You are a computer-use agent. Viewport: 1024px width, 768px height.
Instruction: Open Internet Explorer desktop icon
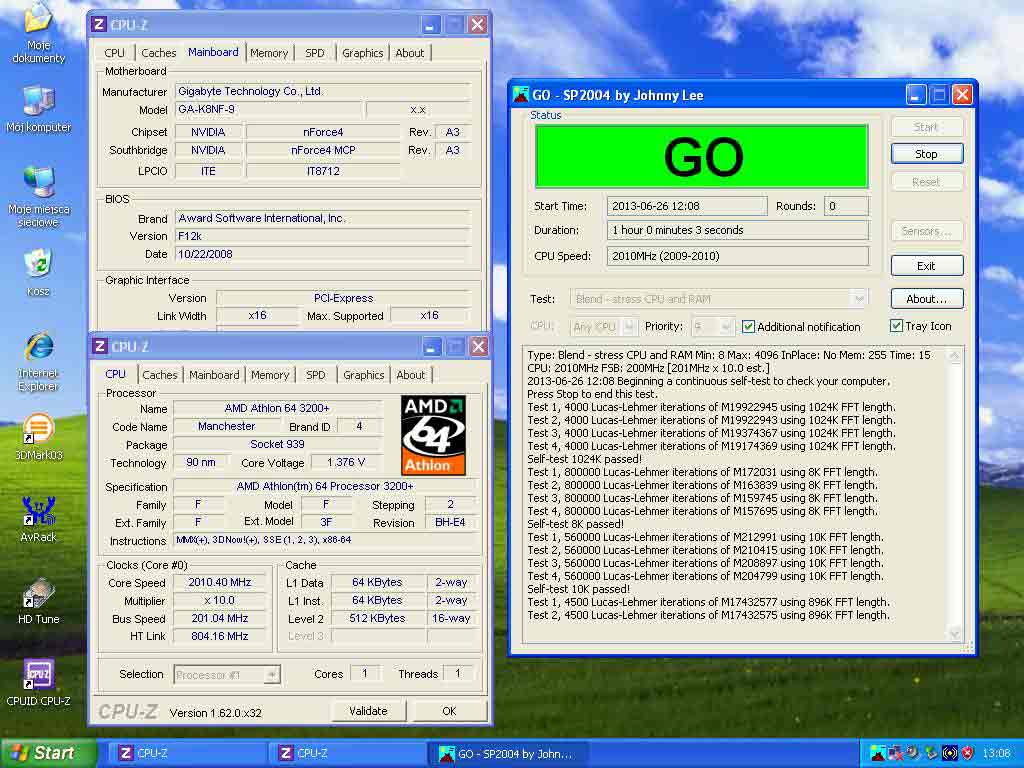click(38, 348)
